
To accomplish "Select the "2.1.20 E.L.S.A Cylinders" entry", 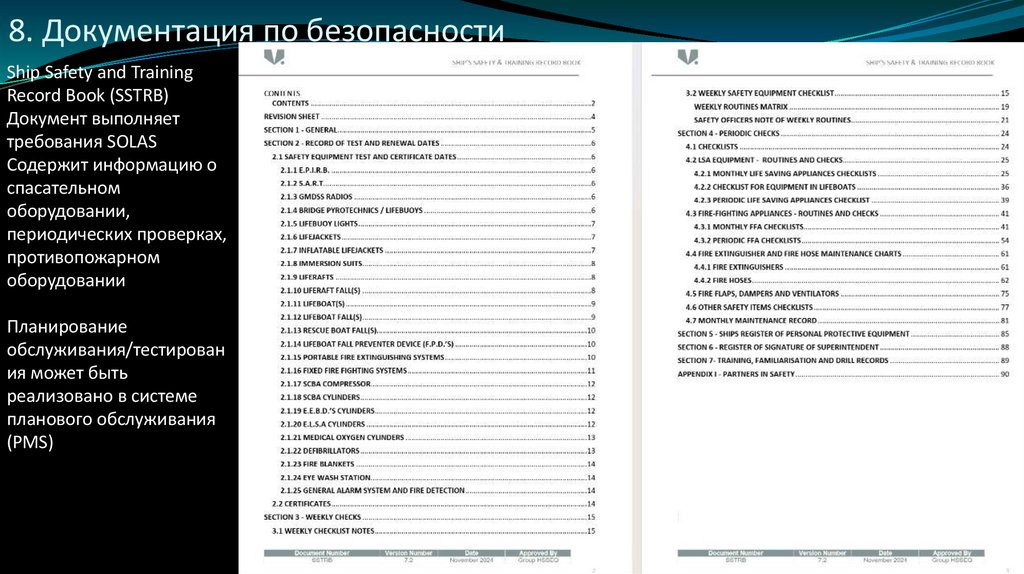I will click(x=438, y=424).
